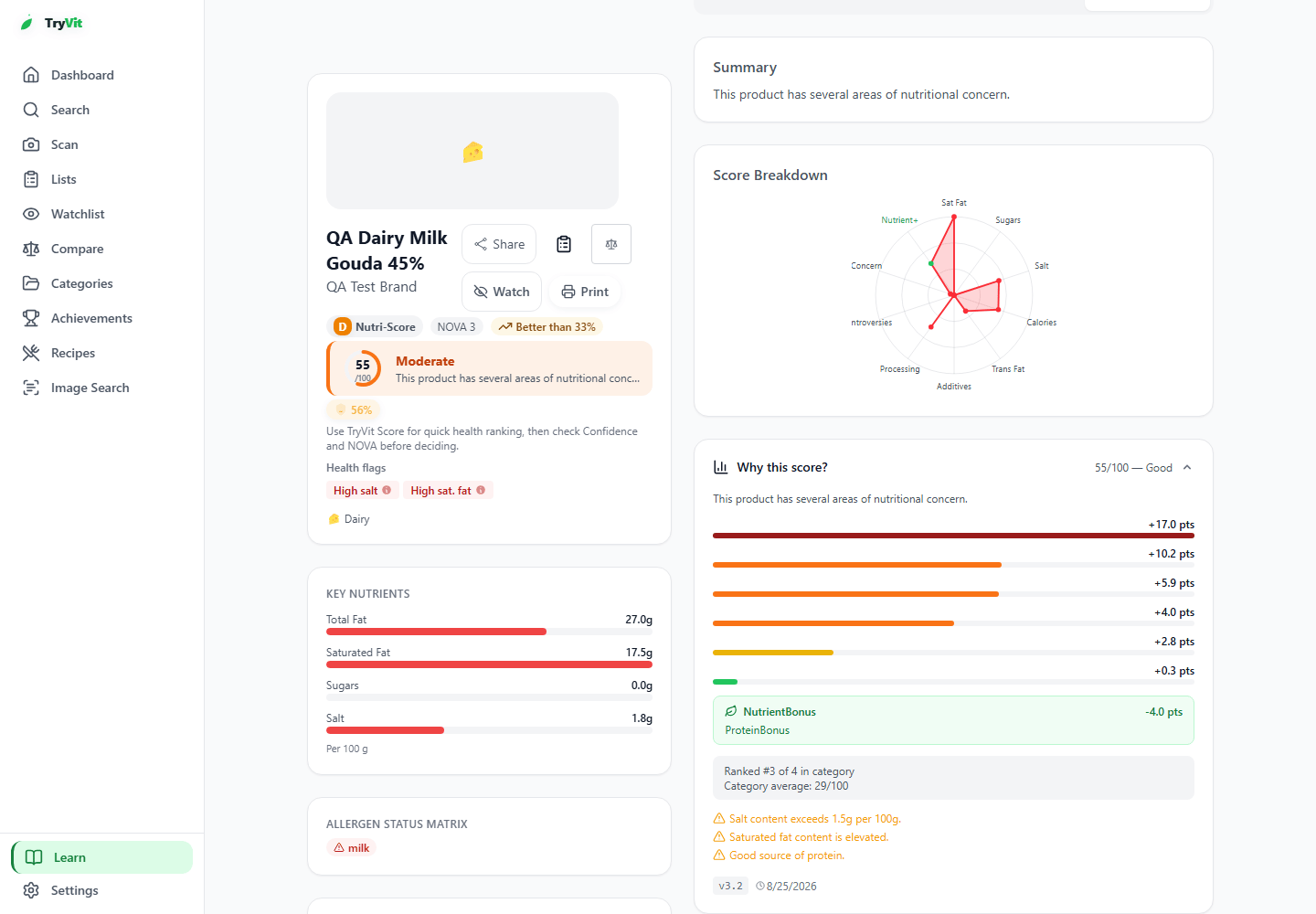Click "Salt content exceeds 1.5g per 100g." warning
Screen dimensions: 1316x914
click(807, 819)
